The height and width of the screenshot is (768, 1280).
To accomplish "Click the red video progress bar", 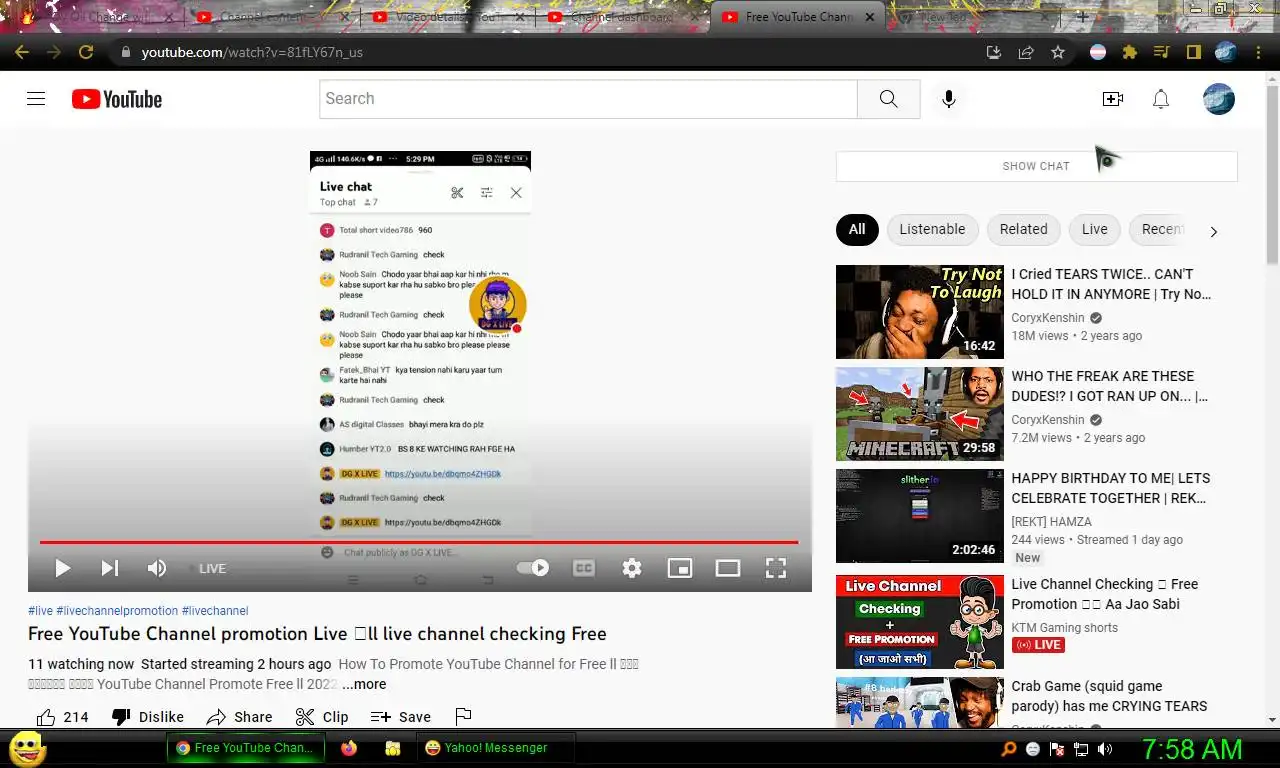I will click(x=419, y=542).
